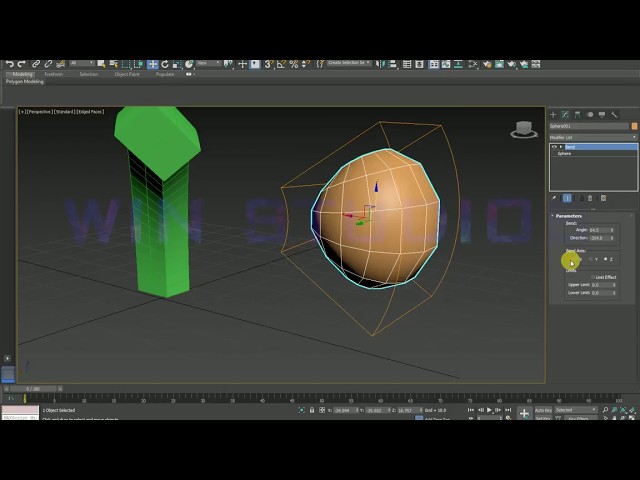Open Schematic View icon
Screen dimensions: 640x480
tap(458, 64)
